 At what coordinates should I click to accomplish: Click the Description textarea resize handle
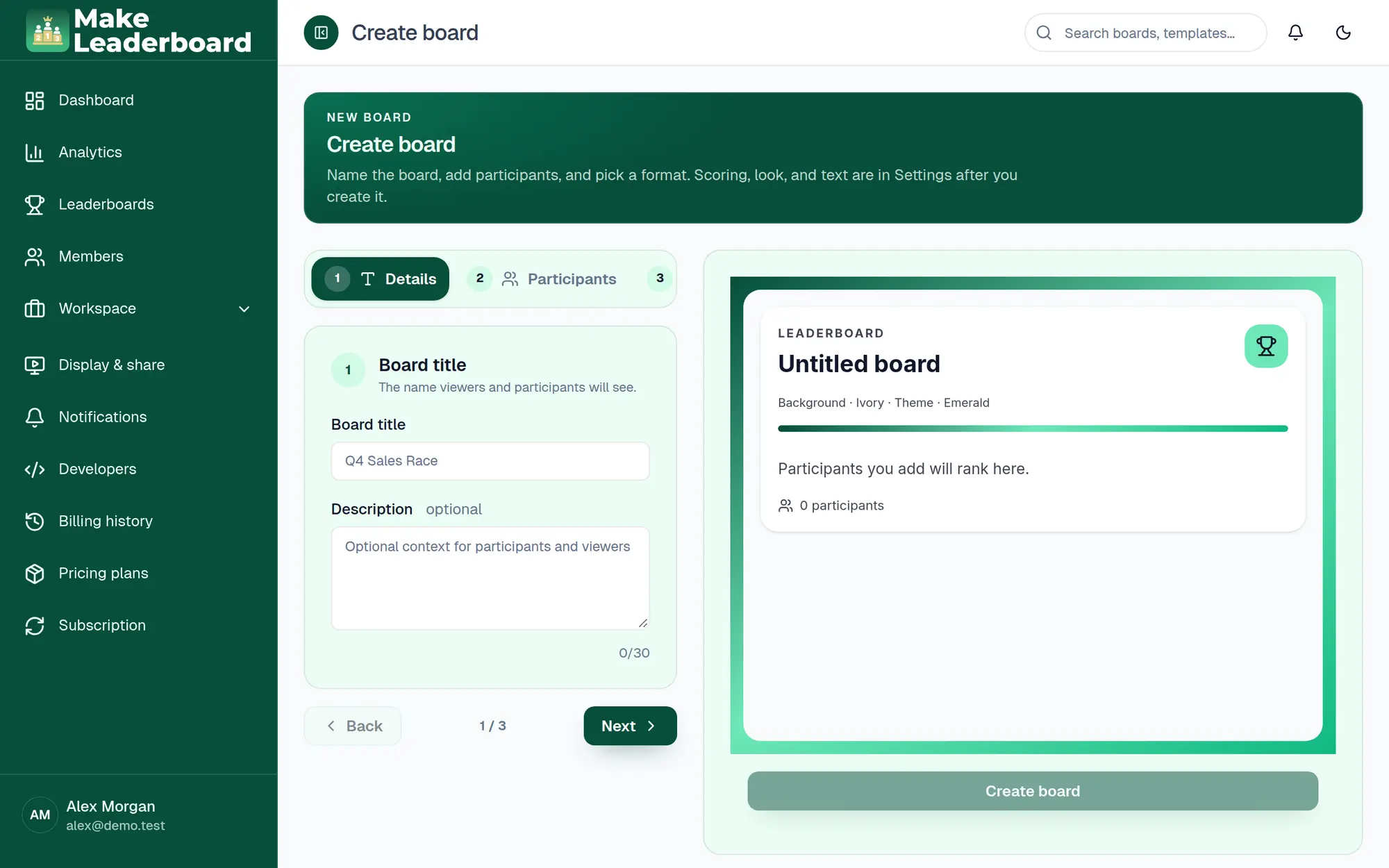pyautogui.click(x=643, y=623)
